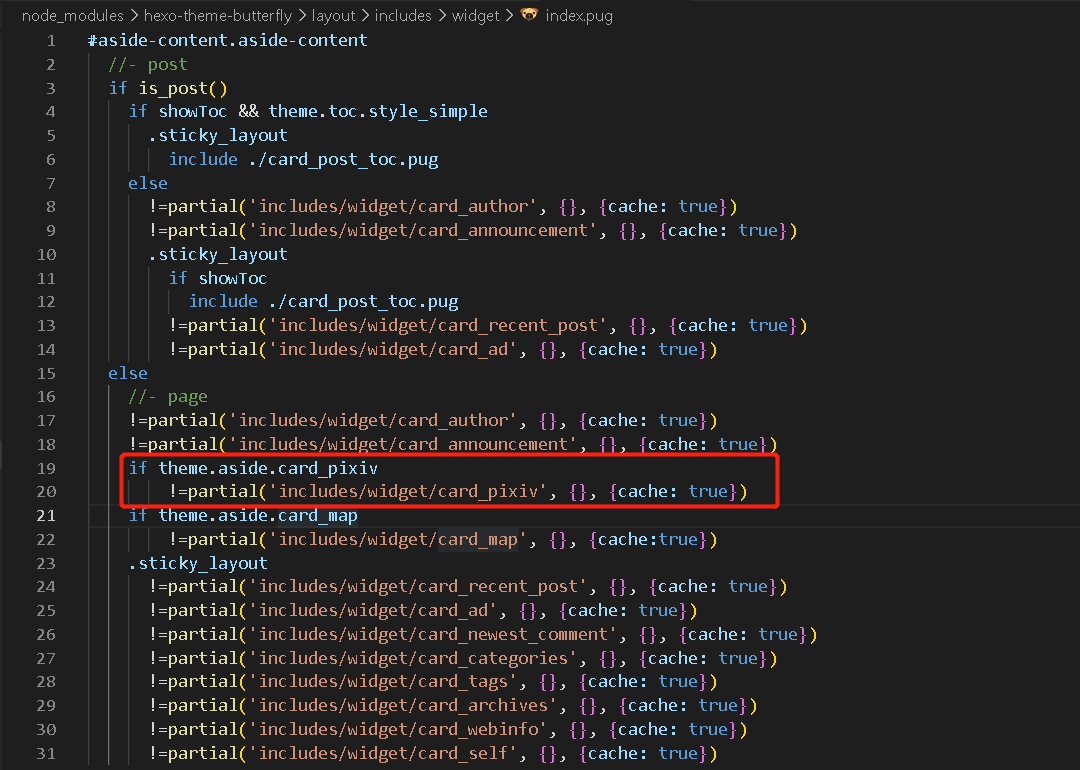Select the widget breadcrumb item
This screenshot has height=770, width=1080.
pyautogui.click(x=474, y=15)
